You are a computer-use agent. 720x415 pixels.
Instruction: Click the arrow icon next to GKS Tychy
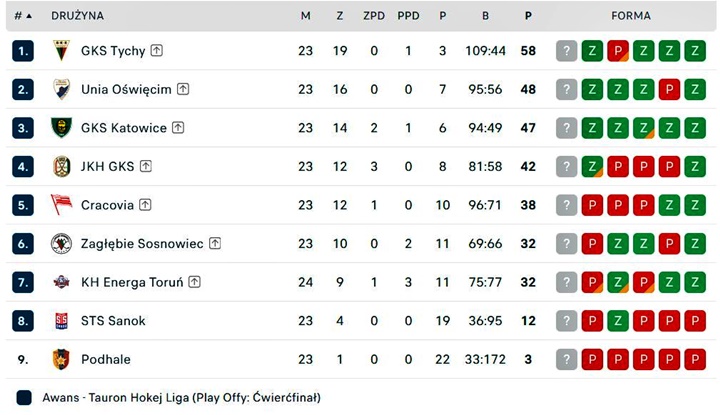(157, 50)
